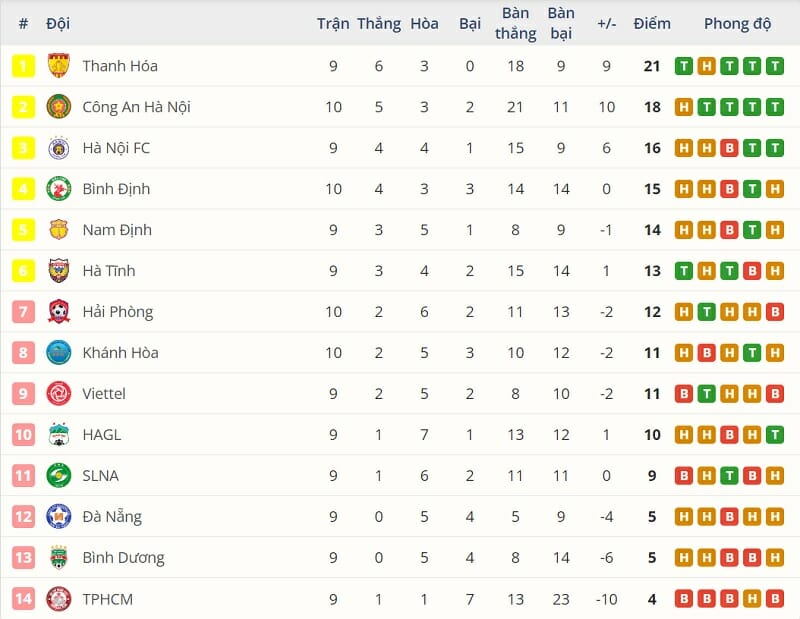Click the Hà Nội FC logo
The image size is (800, 619).
click(x=58, y=148)
